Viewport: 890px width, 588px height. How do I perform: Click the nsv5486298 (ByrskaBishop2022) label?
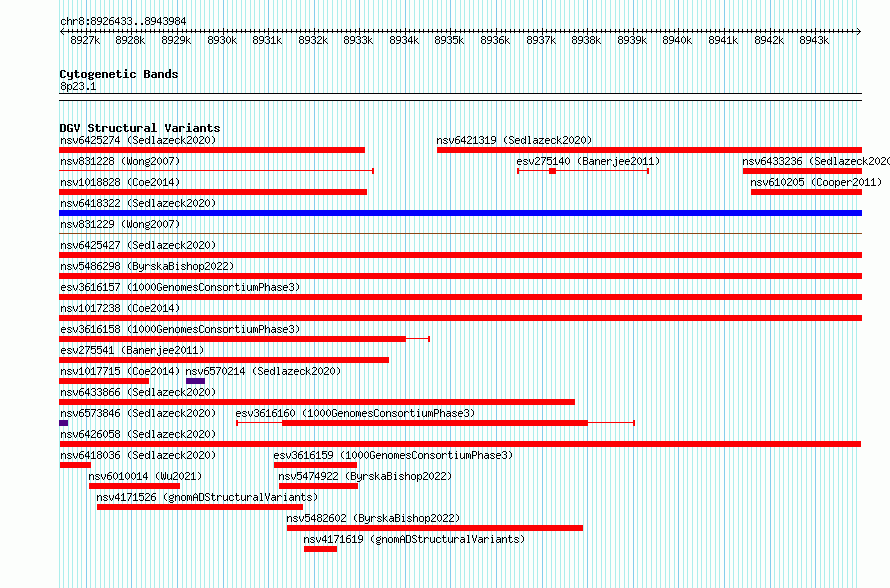tap(147, 266)
